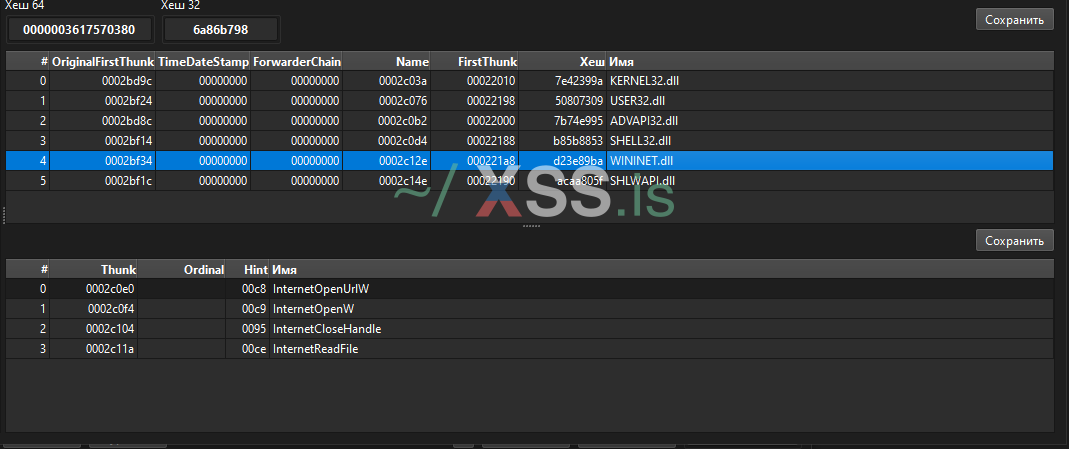Click Name value 0002c0d4
The image size is (1069, 449).
(x=403, y=140)
